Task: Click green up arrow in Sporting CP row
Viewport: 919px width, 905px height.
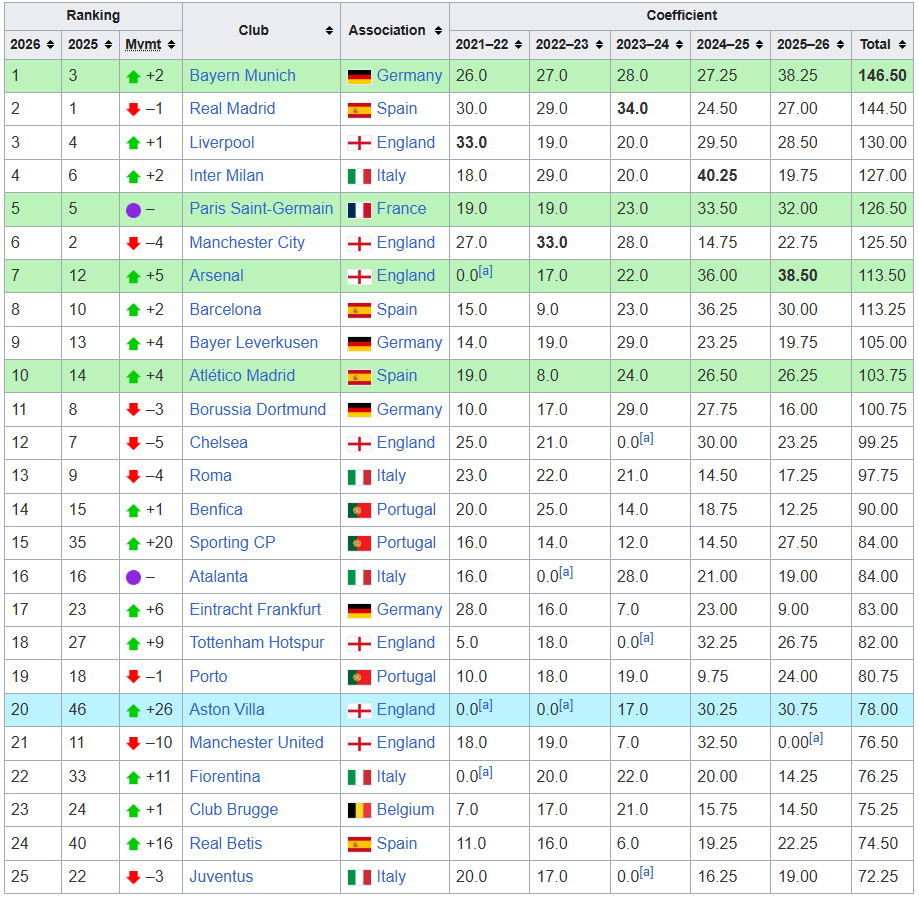Action: (x=134, y=544)
